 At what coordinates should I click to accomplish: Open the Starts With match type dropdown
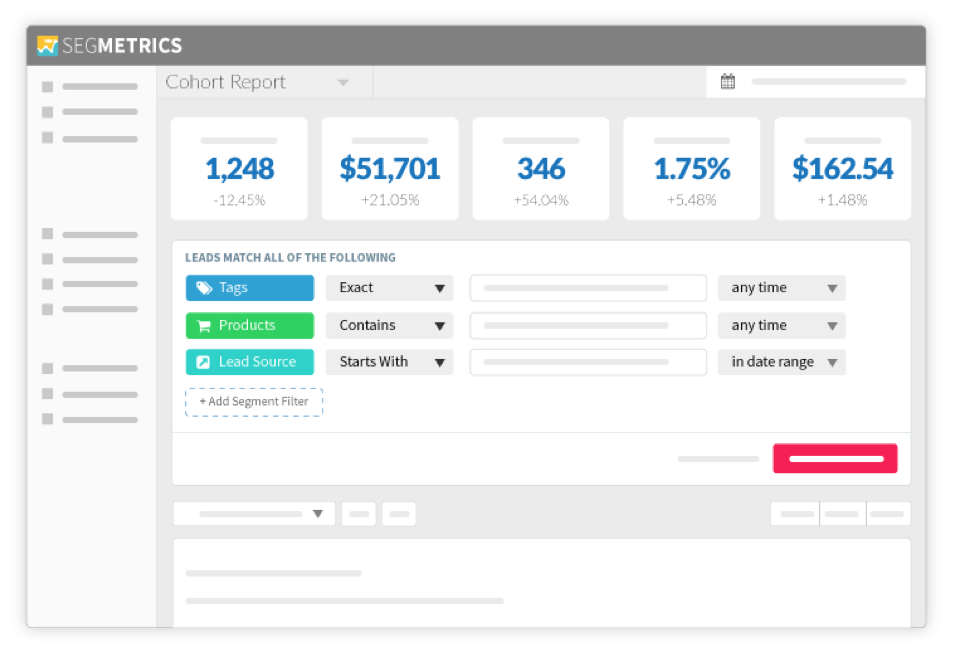click(x=390, y=362)
